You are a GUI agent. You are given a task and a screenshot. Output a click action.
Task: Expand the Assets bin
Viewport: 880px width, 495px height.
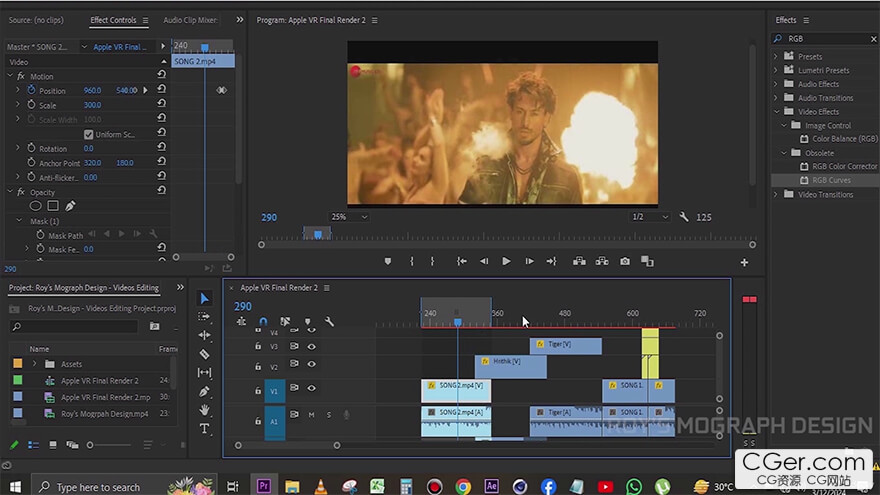point(34,364)
